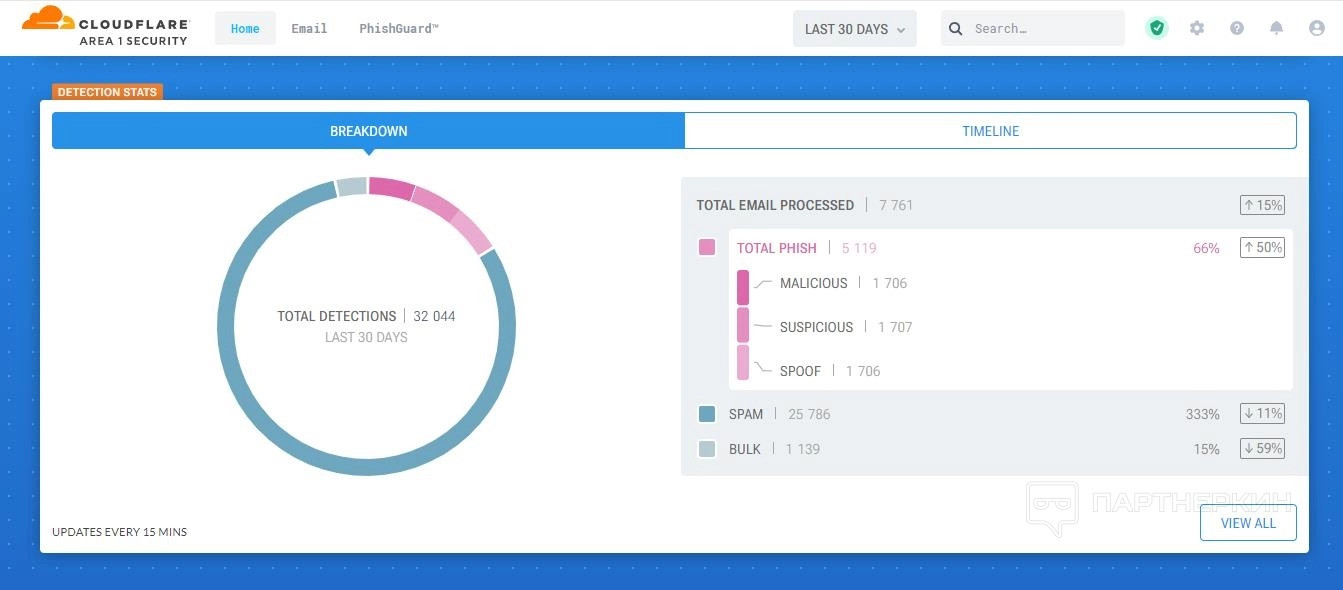1343x590 pixels.
Task: Click the BULK row label
Action: point(745,449)
